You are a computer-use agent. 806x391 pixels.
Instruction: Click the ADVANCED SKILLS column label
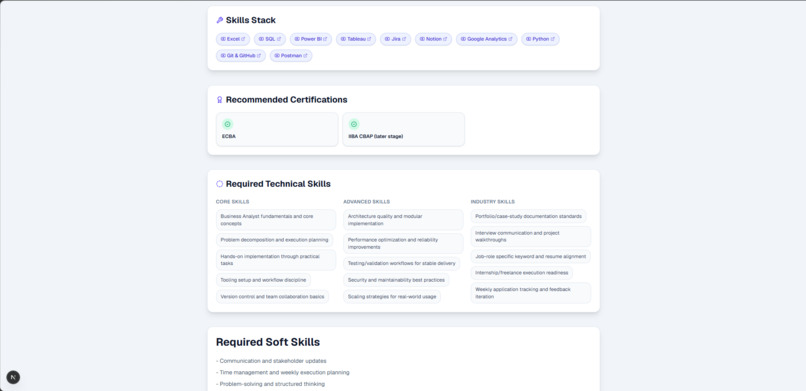coord(367,202)
